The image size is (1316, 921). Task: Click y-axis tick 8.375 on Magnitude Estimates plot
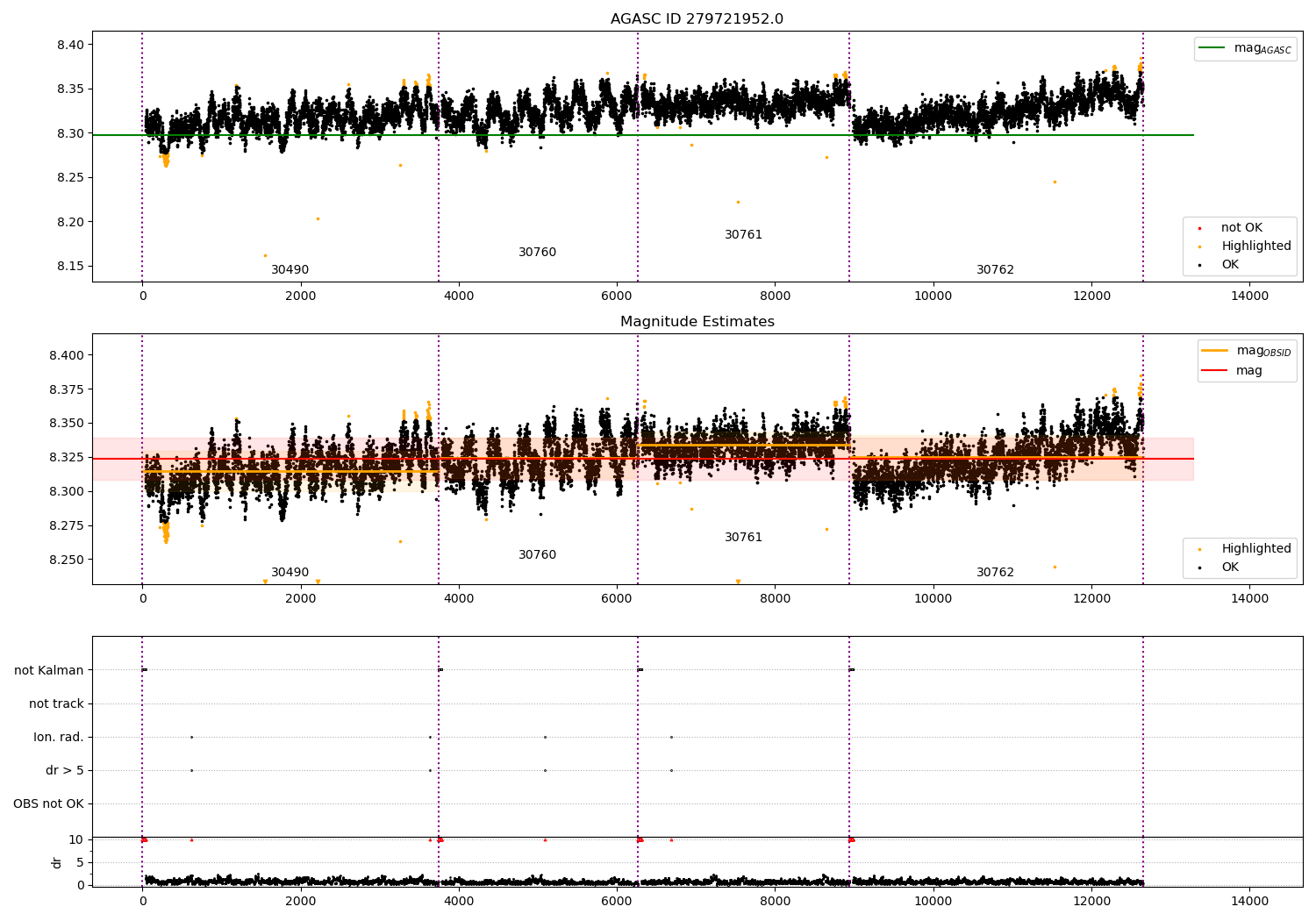coord(67,389)
